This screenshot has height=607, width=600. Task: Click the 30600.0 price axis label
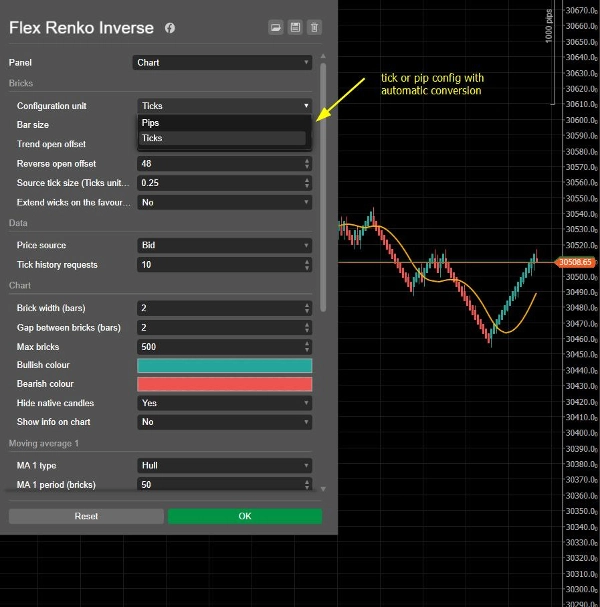[581, 120]
